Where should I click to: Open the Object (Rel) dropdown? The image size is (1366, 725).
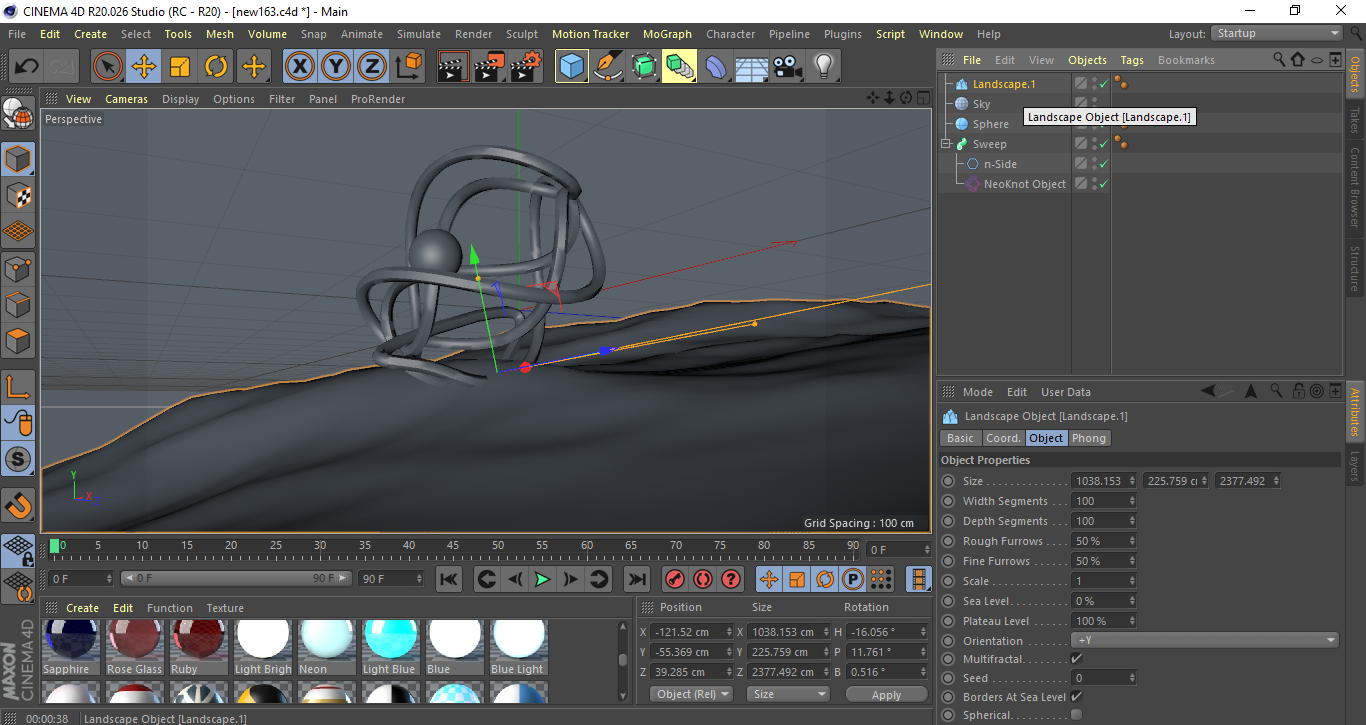coord(691,694)
